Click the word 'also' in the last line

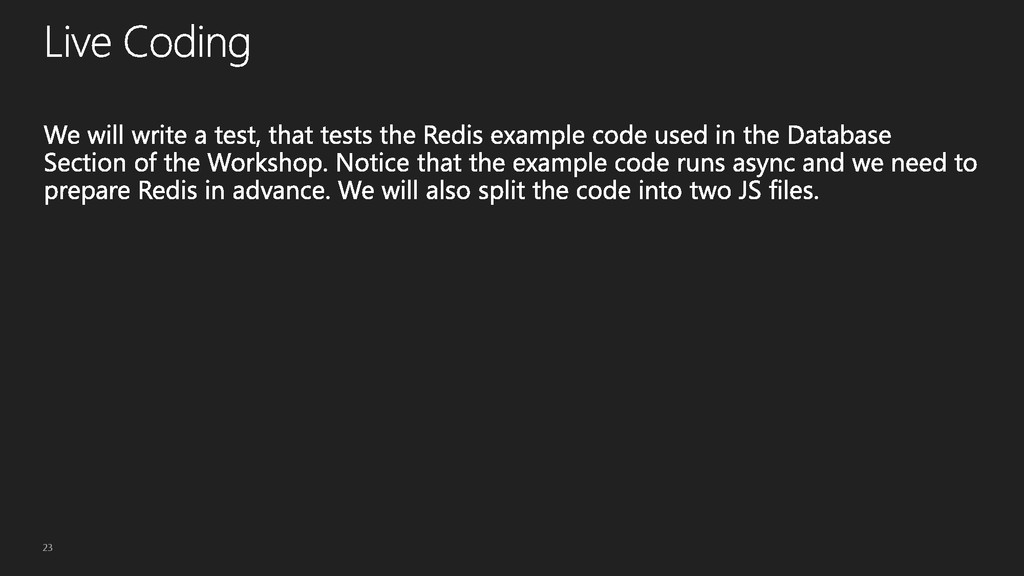pos(449,191)
